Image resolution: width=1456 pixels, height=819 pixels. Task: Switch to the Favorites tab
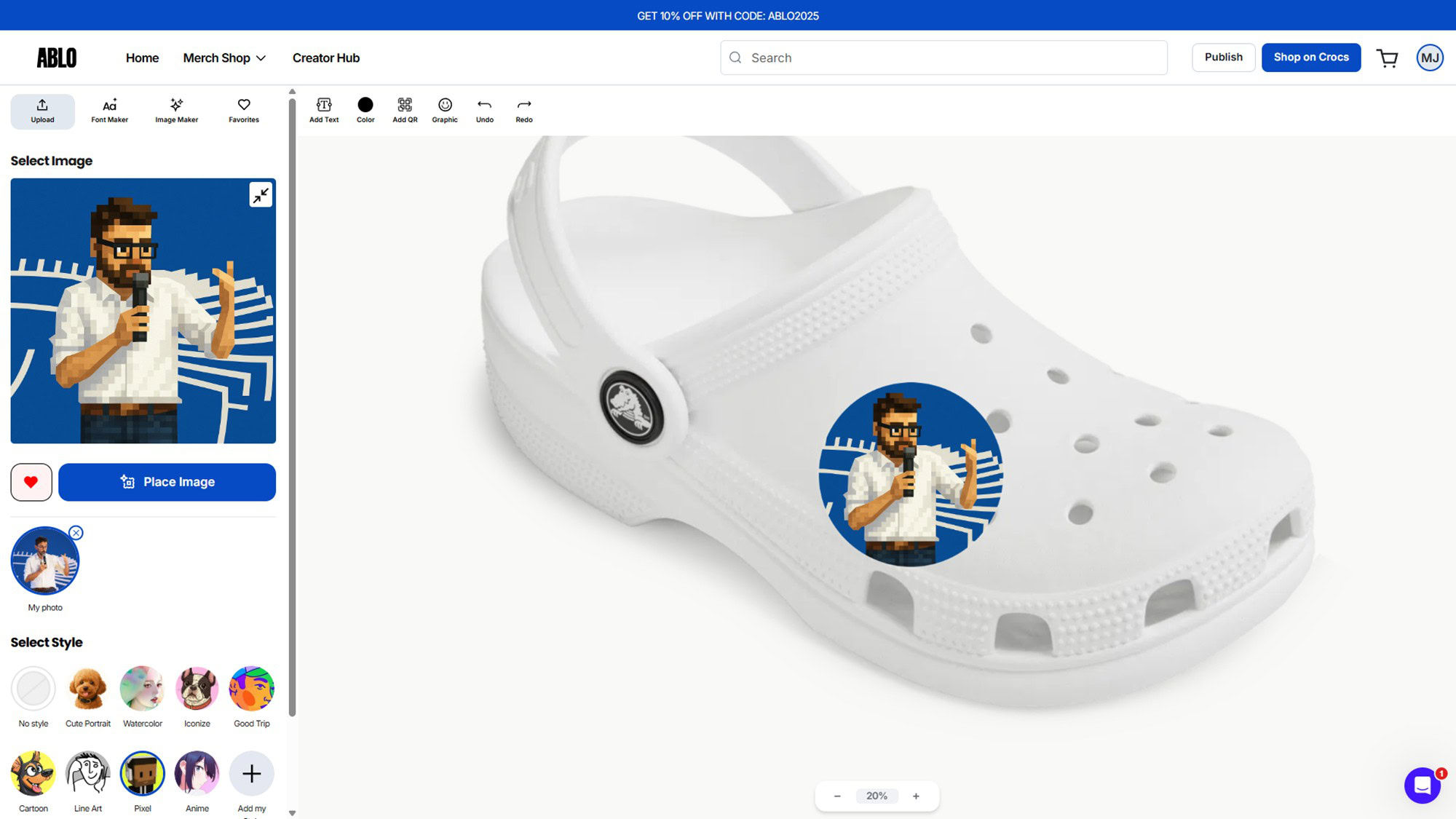[x=244, y=111]
